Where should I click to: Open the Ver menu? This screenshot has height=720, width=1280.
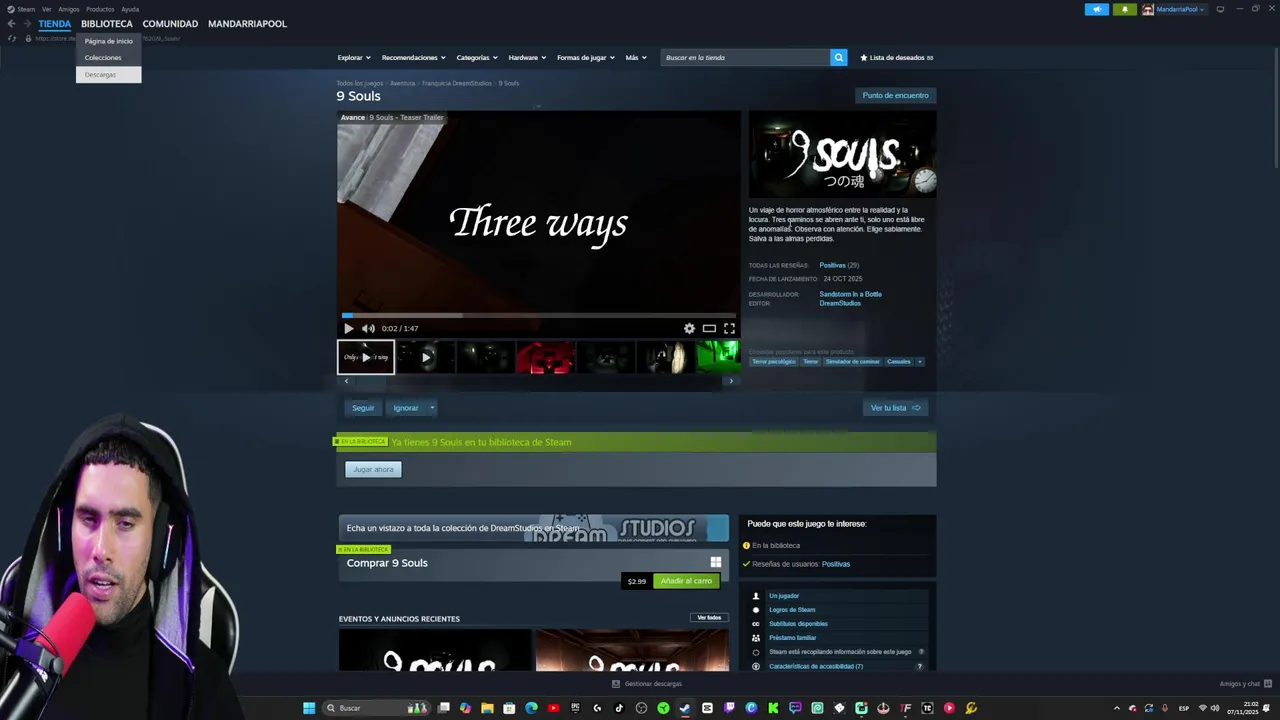coord(46,9)
